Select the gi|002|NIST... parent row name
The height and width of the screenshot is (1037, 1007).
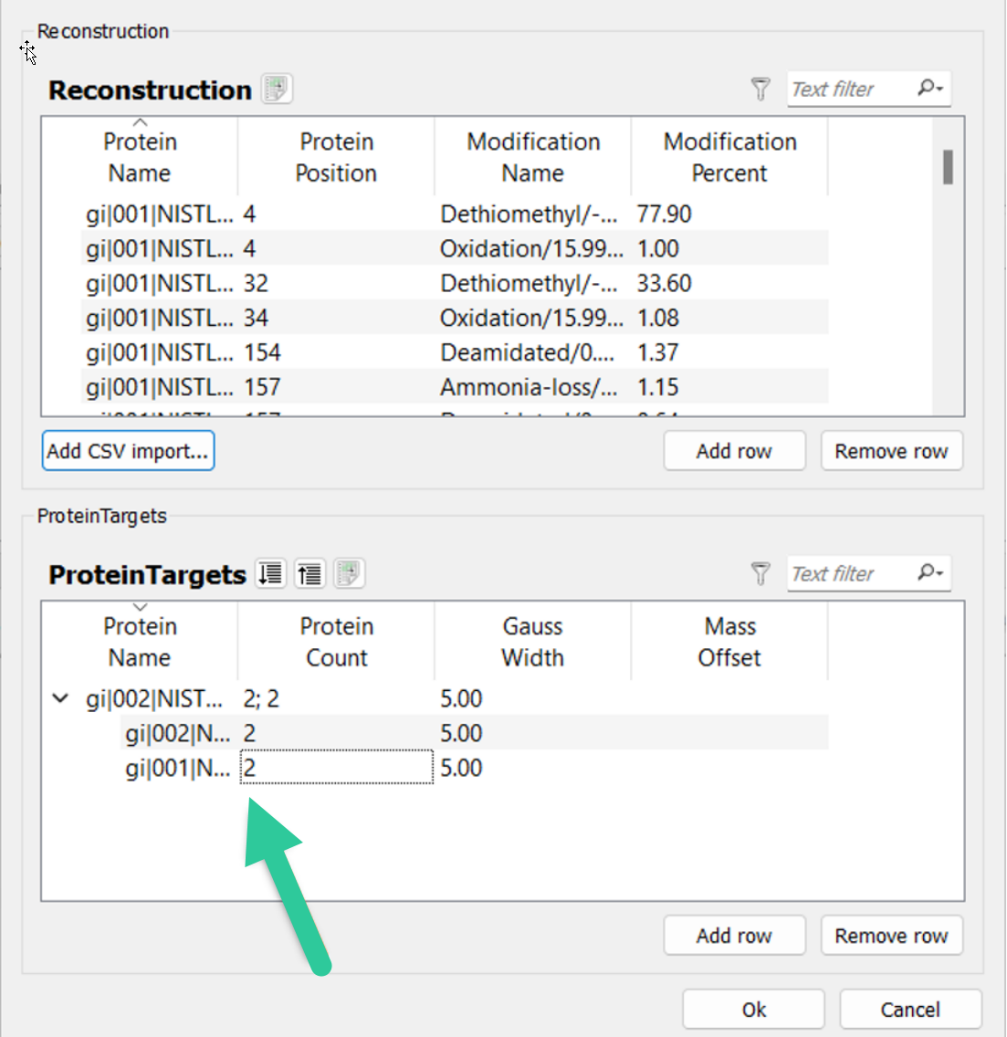click(154, 698)
